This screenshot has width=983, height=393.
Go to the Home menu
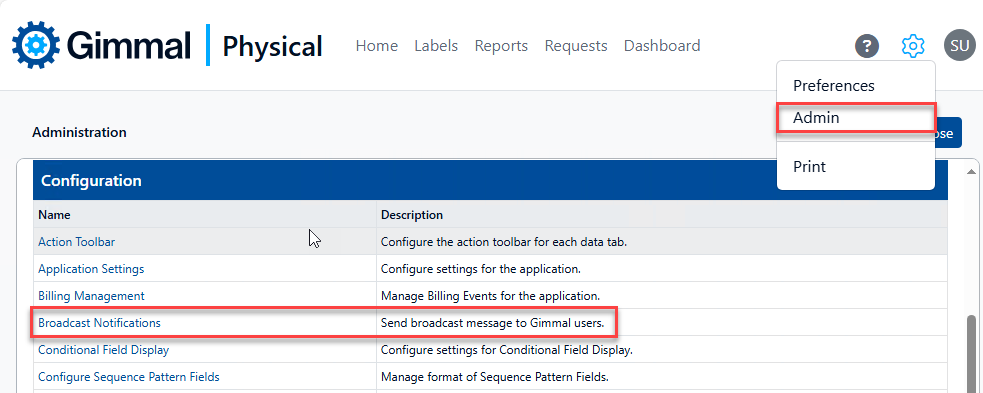pos(377,46)
